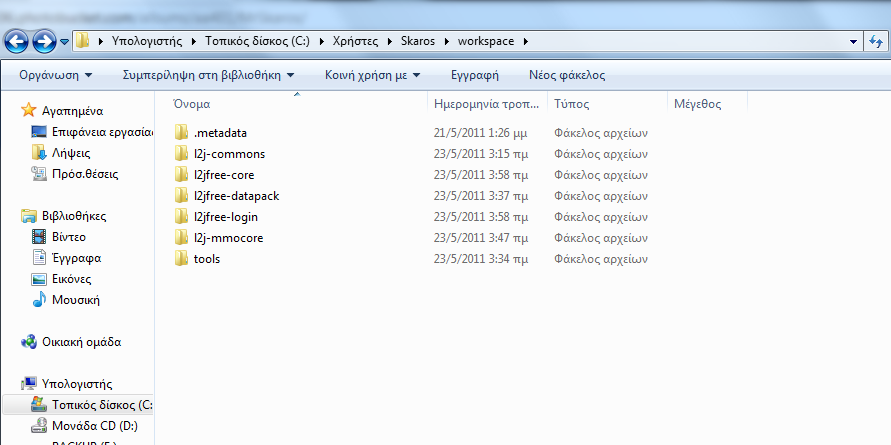Select Χρήστες in the address path
The height and width of the screenshot is (445, 891).
tap(355, 41)
